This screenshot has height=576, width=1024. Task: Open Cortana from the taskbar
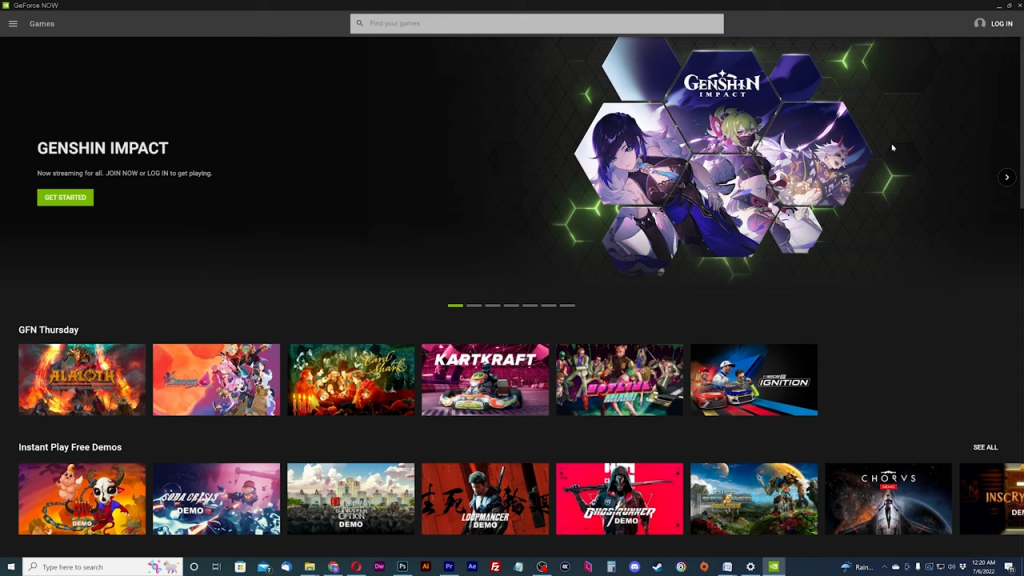pyautogui.click(x=194, y=567)
